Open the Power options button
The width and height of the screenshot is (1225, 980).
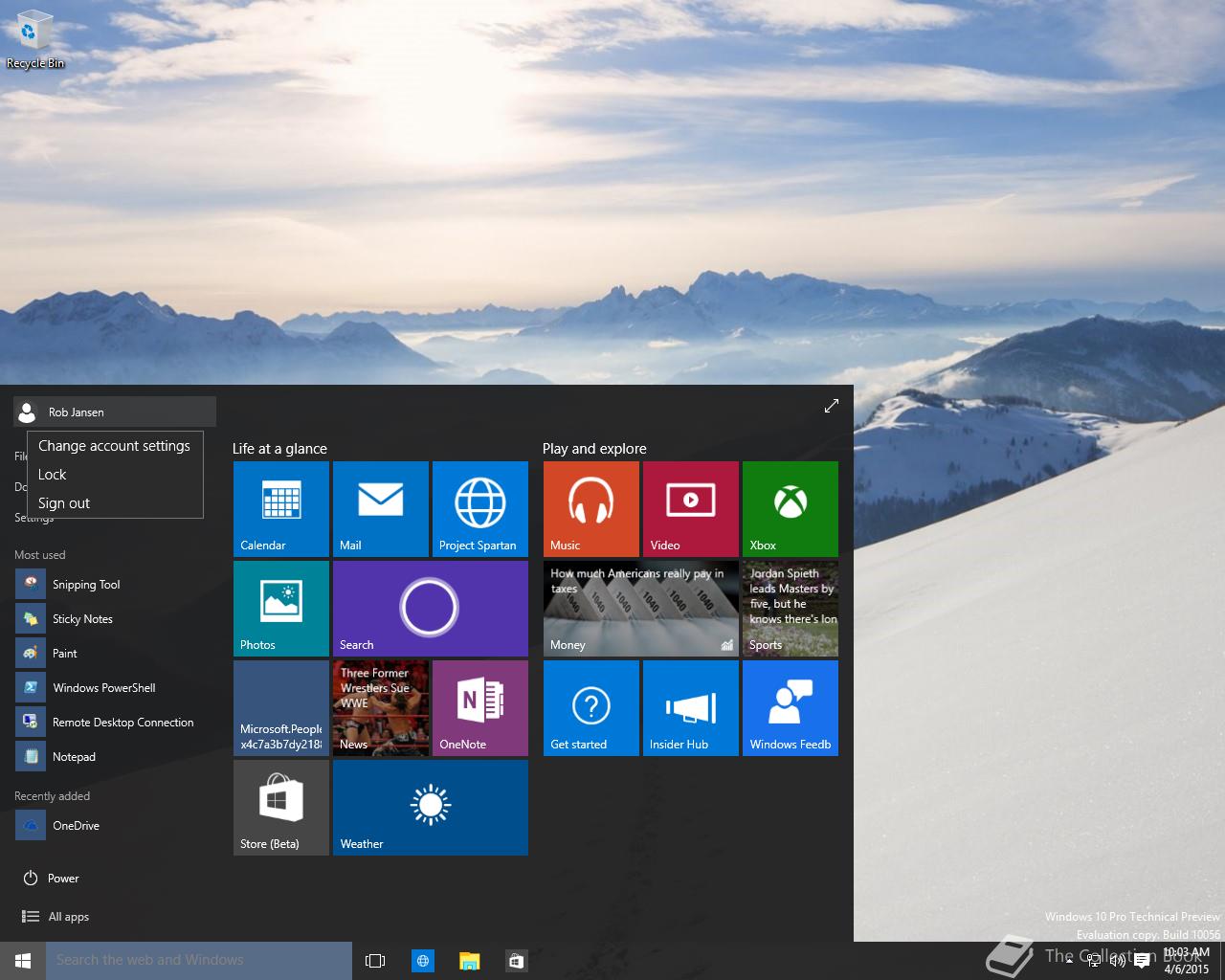point(51,879)
